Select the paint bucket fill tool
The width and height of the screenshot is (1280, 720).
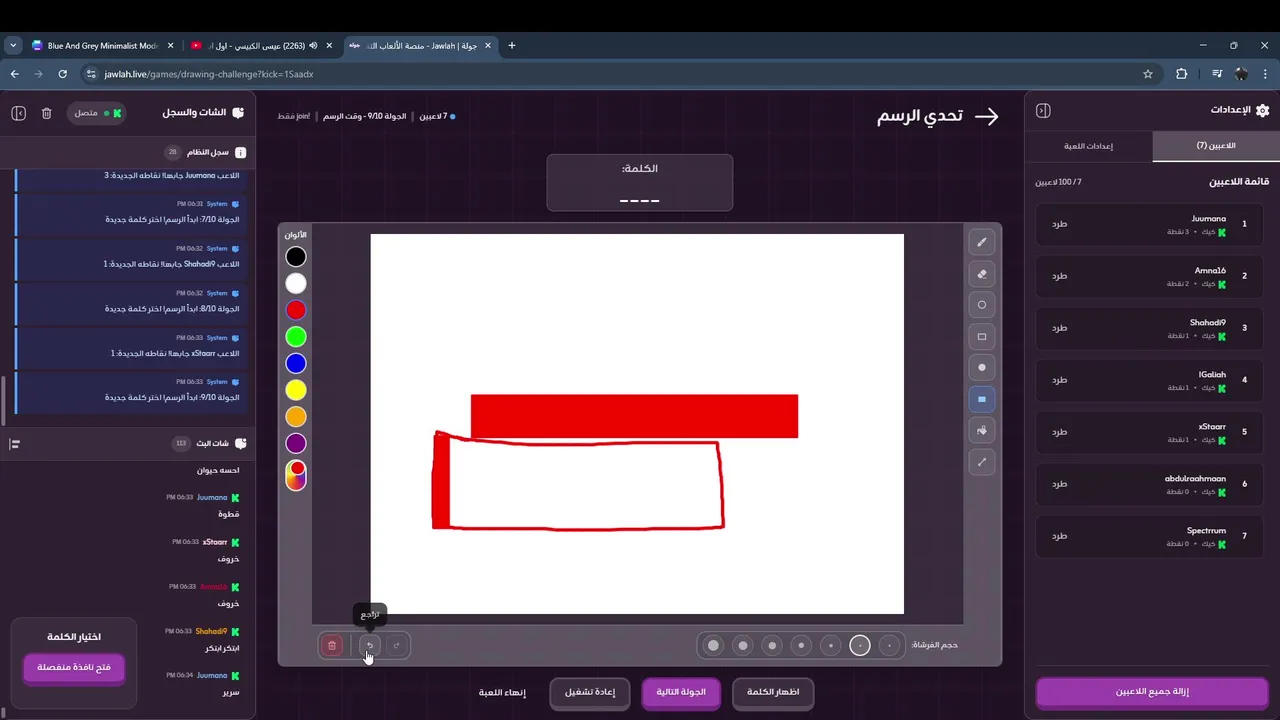click(x=981, y=431)
